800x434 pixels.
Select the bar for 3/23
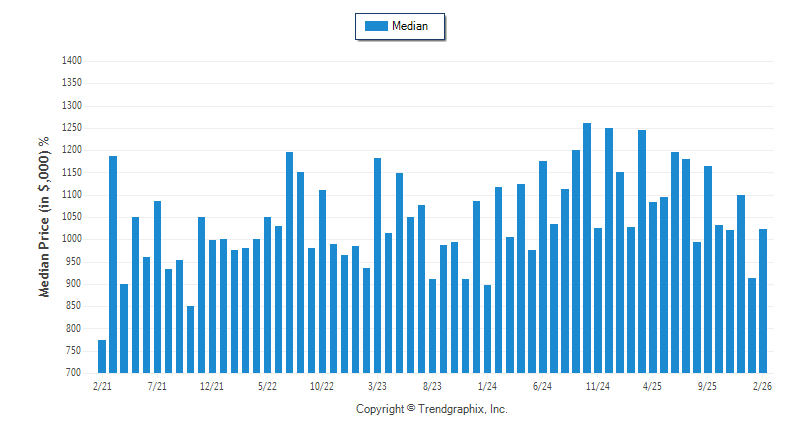point(377,265)
